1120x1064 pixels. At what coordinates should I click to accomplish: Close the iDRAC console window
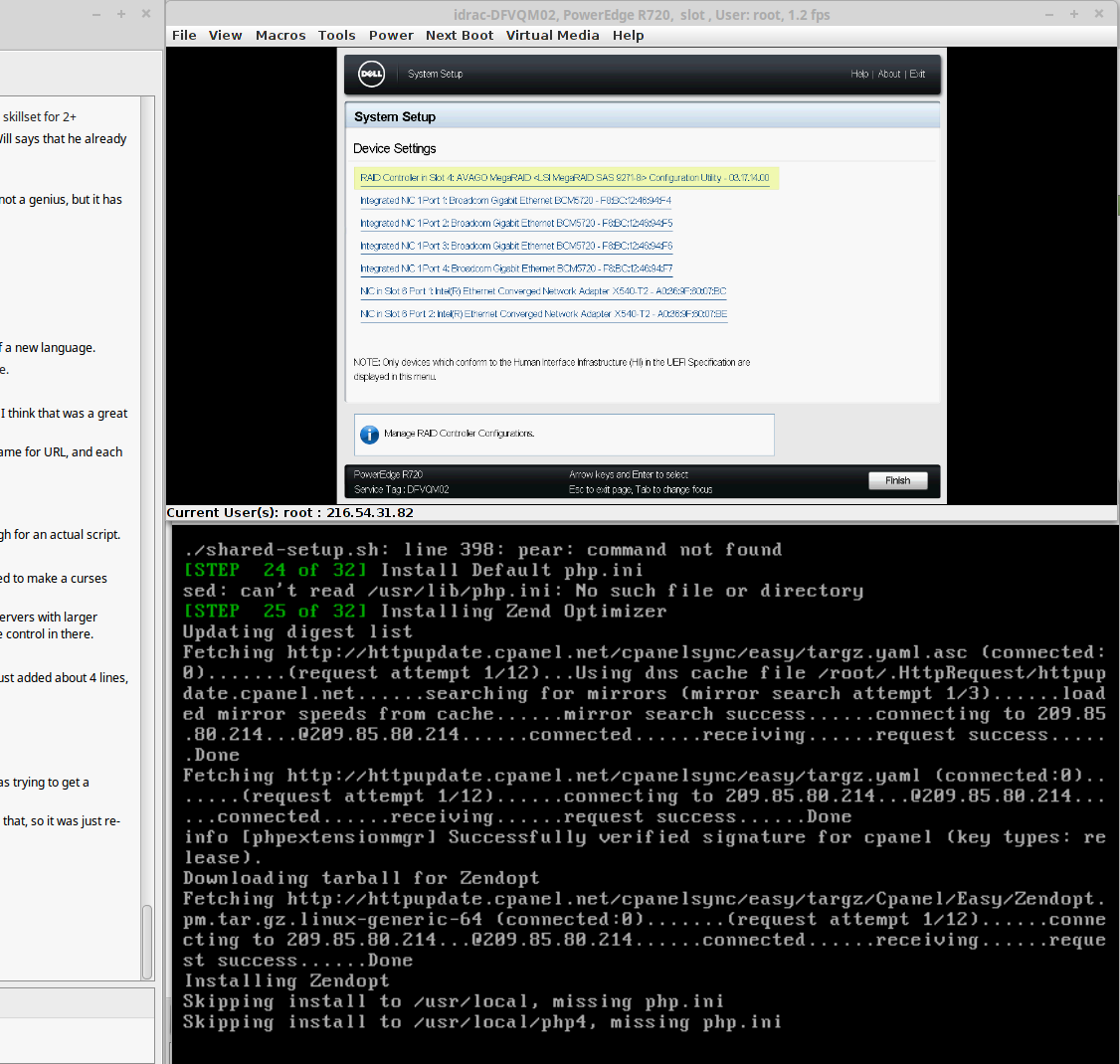tap(1099, 14)
